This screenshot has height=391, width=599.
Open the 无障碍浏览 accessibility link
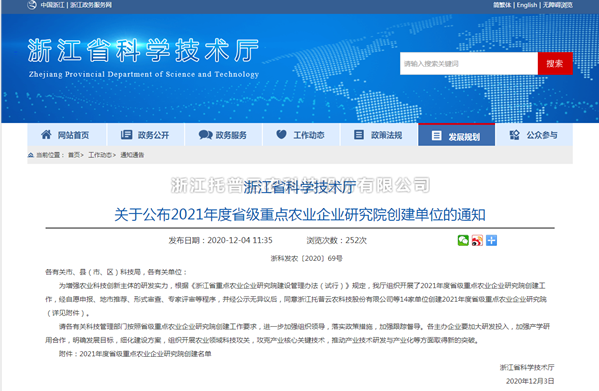coord(558,5)
